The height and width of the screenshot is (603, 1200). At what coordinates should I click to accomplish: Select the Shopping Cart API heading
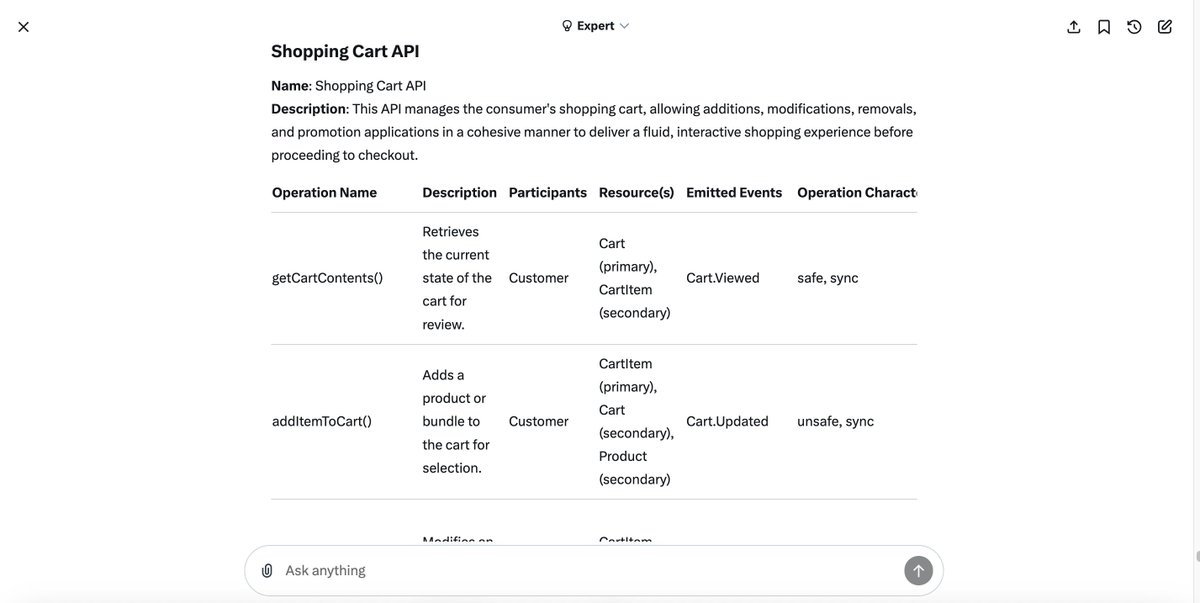(x=344, y=48)
